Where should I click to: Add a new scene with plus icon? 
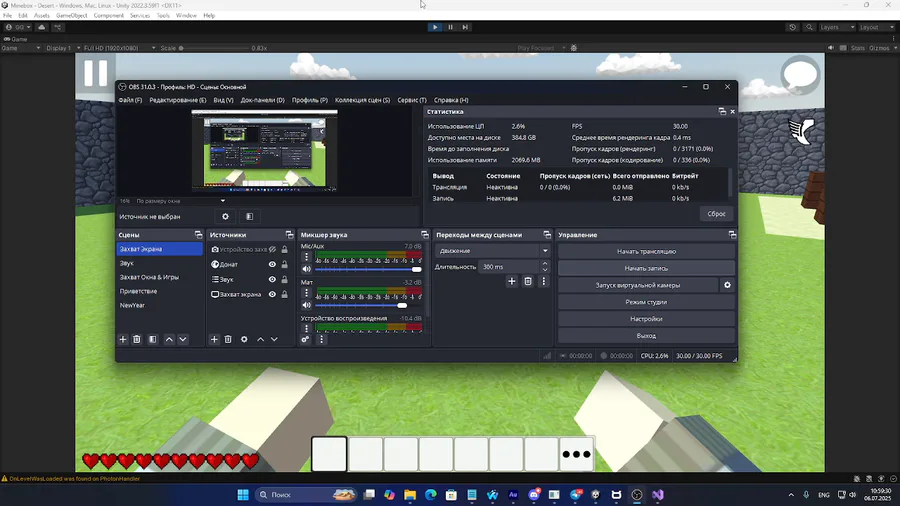click(x=123, y=340)
